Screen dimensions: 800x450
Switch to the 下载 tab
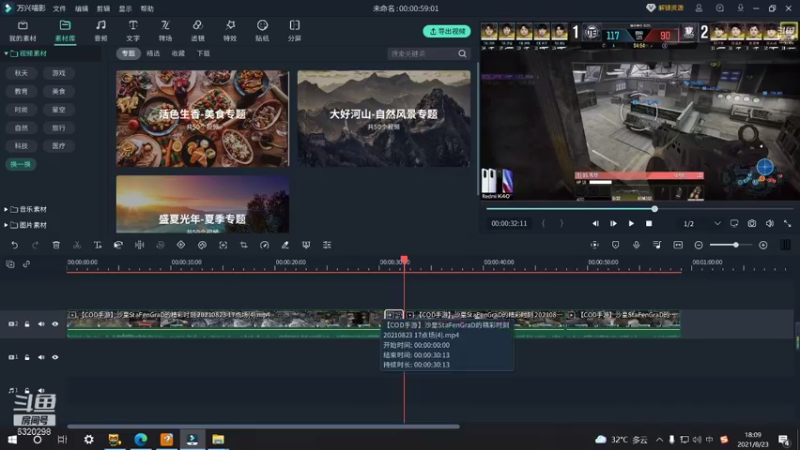(203, 54)
